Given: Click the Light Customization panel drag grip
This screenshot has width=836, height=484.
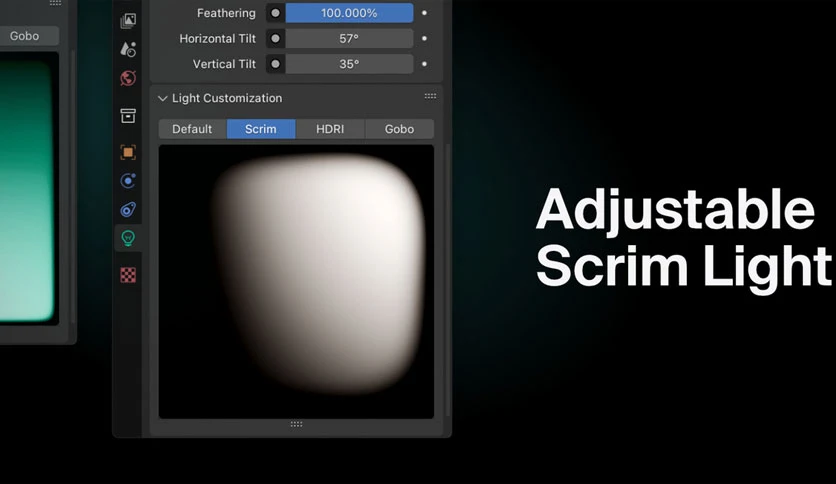Looking at the screenshot, I should (x=430, y=96).
